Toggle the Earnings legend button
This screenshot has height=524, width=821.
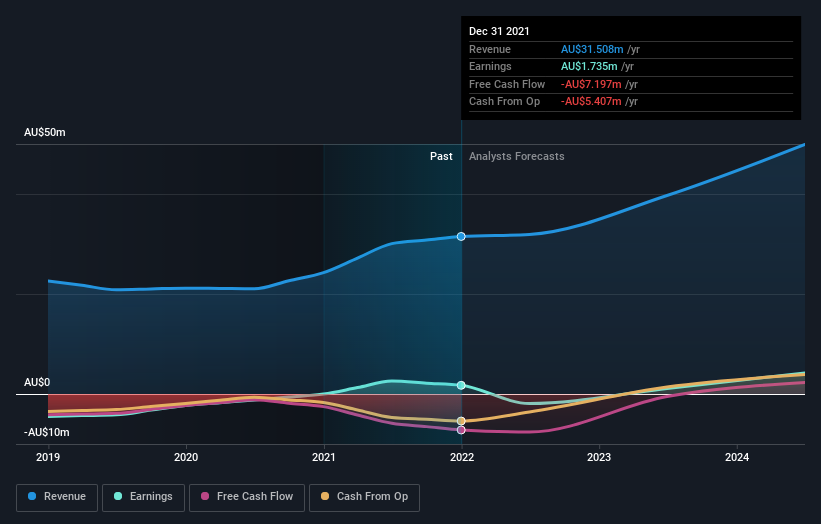click(143, 497)
